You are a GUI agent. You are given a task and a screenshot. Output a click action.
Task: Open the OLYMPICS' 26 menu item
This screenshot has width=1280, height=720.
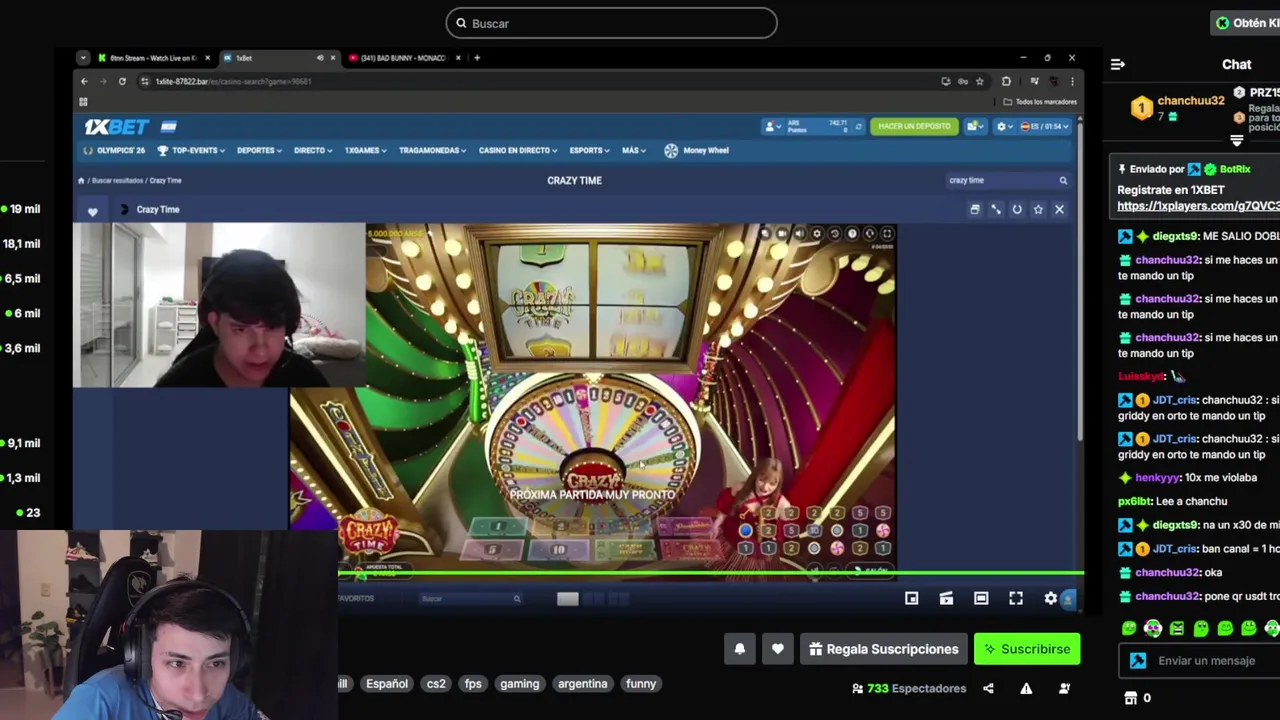[x=114, y=150]
